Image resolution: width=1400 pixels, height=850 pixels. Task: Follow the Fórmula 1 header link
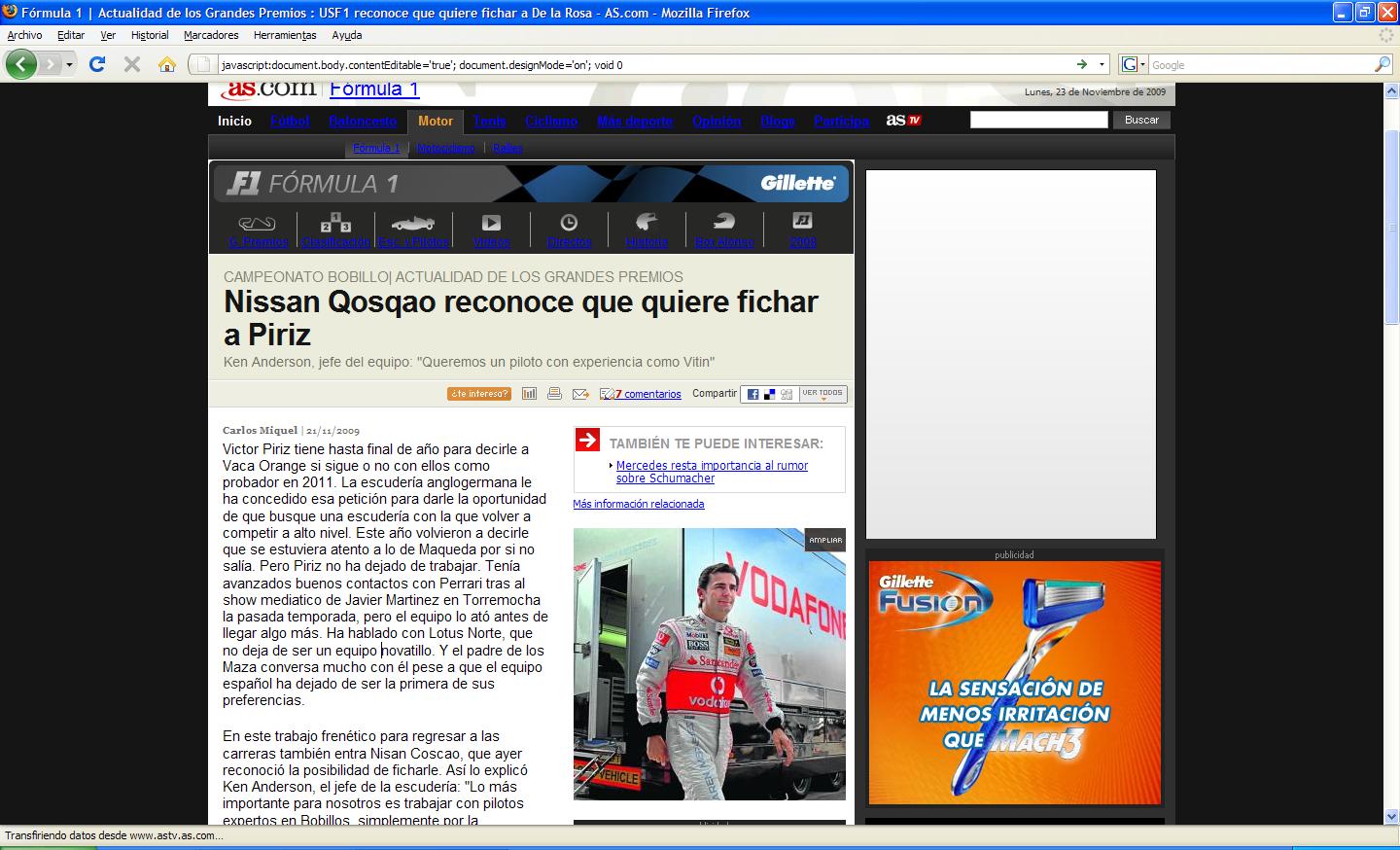[x=374, y=89]
